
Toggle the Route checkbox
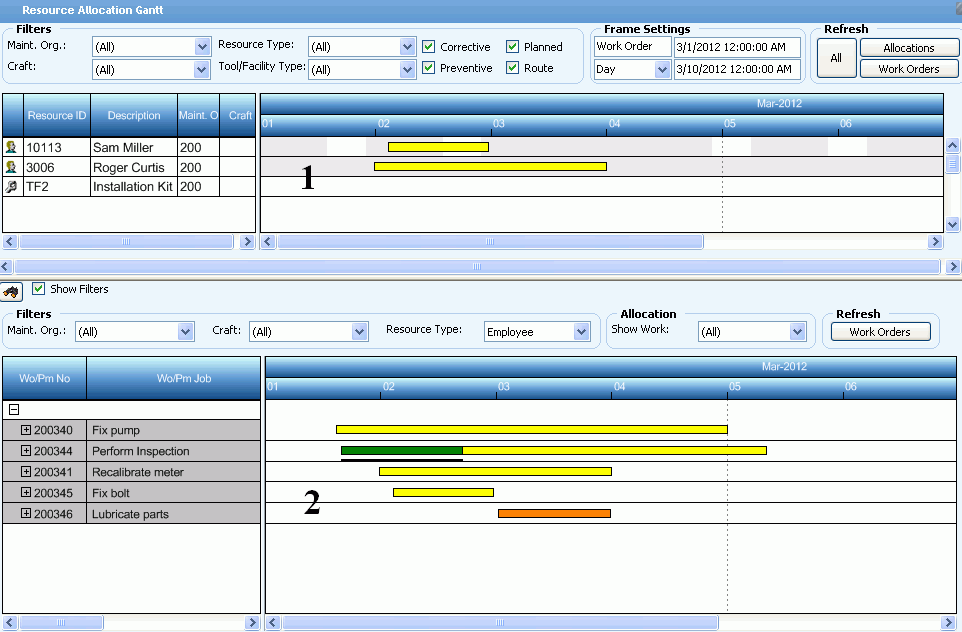(x=512, y=67)
